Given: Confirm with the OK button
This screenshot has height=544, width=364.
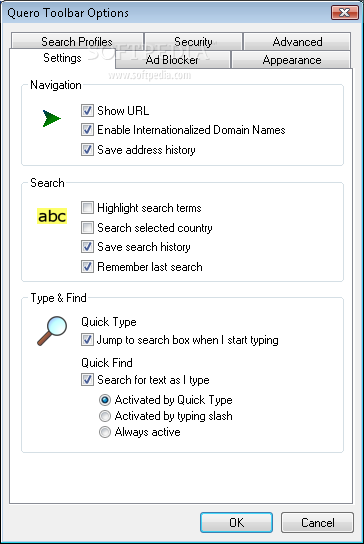Looking at the screenshot, I should [236, 522].
